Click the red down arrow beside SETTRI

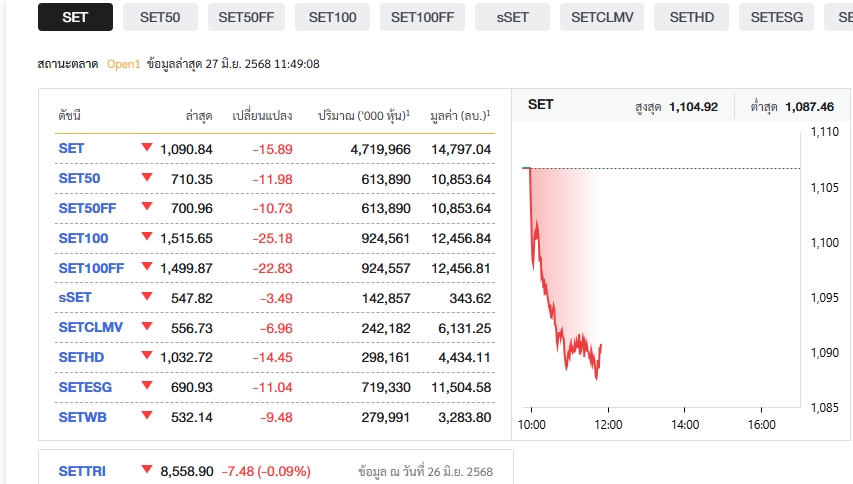tap(147, 470)
